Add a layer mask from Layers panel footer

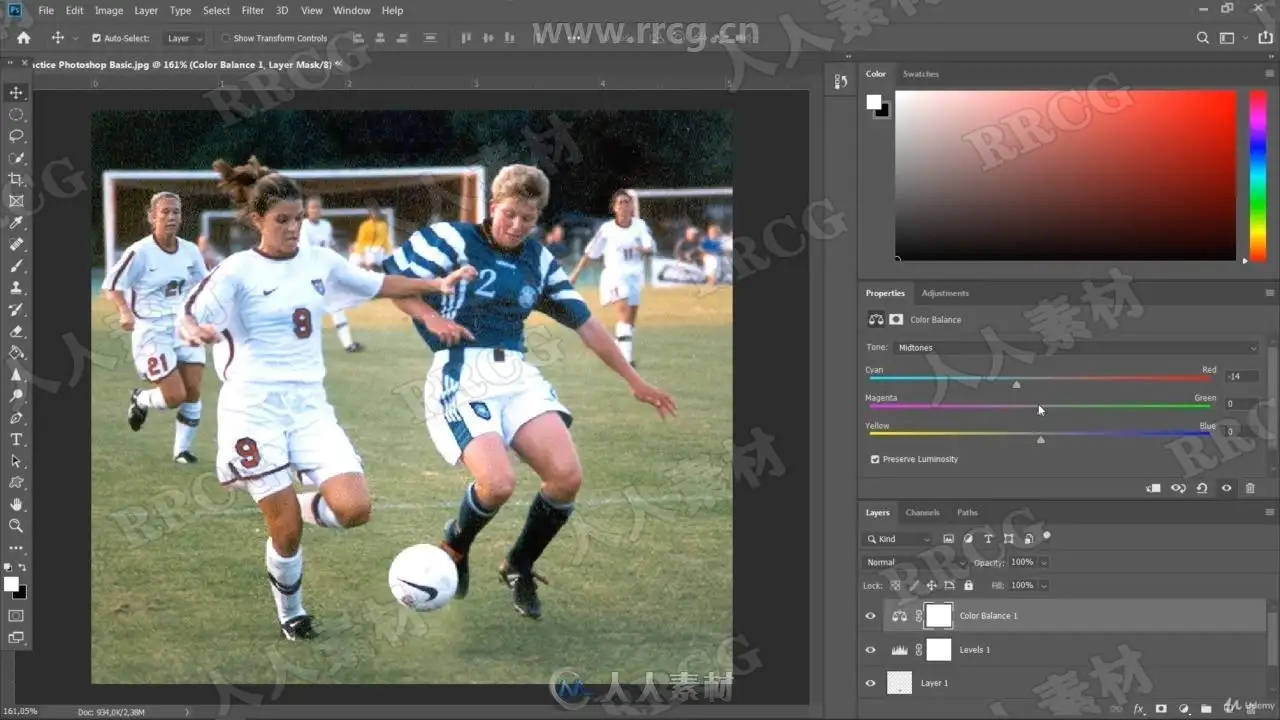coord(1161,709)
